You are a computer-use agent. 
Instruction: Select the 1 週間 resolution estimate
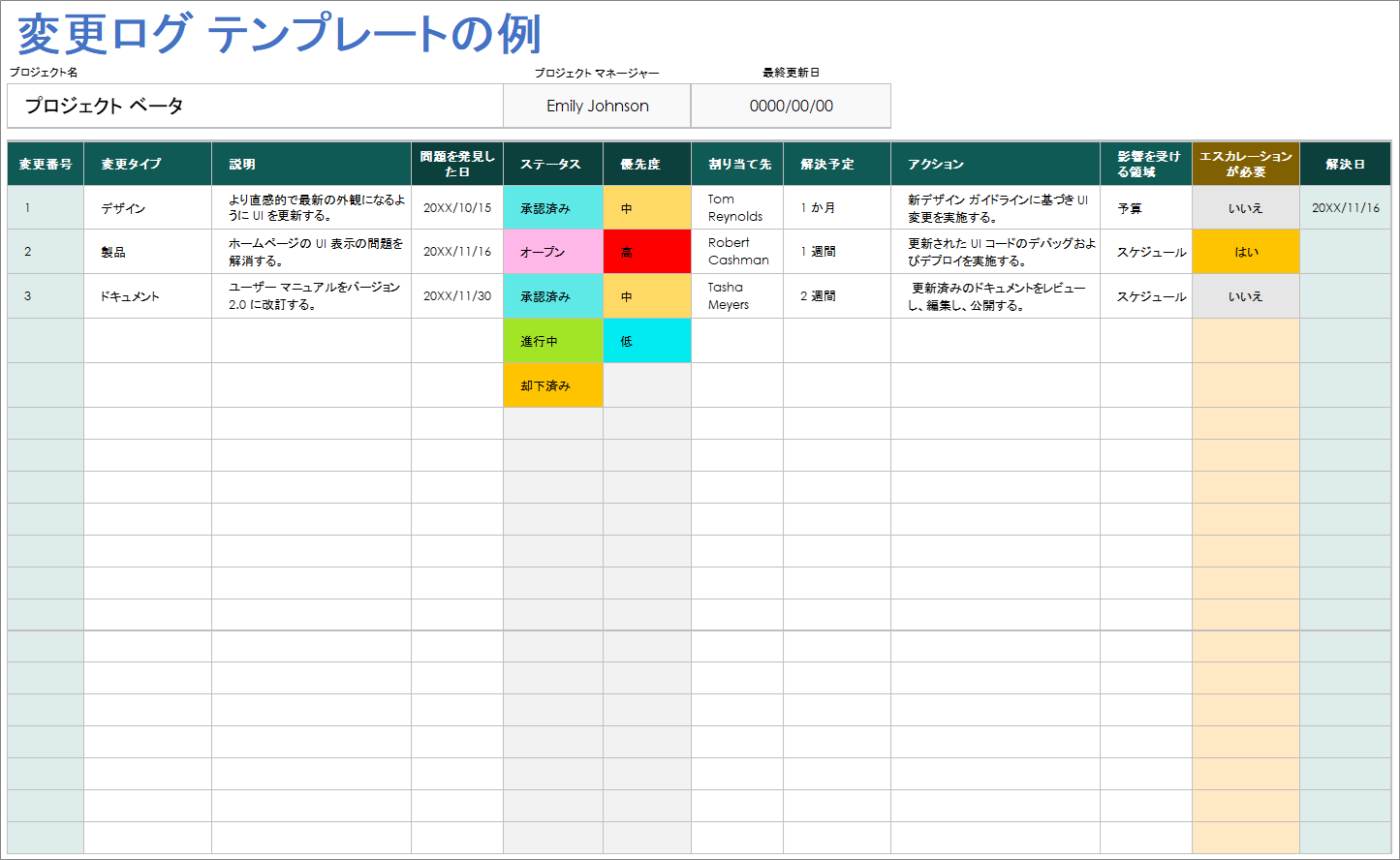[837, 252]
